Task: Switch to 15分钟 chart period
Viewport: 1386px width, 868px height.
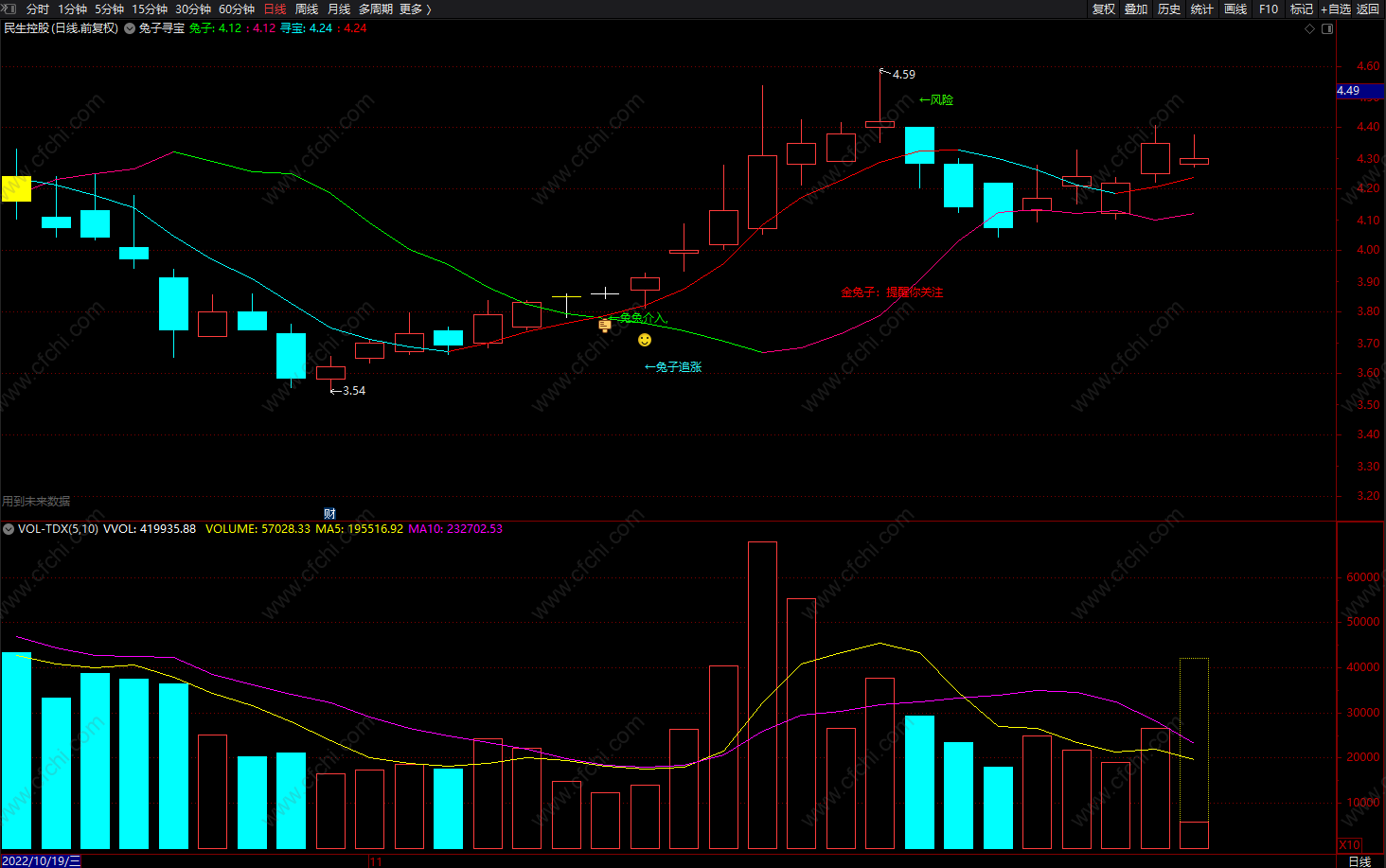Action: point(150,9)
